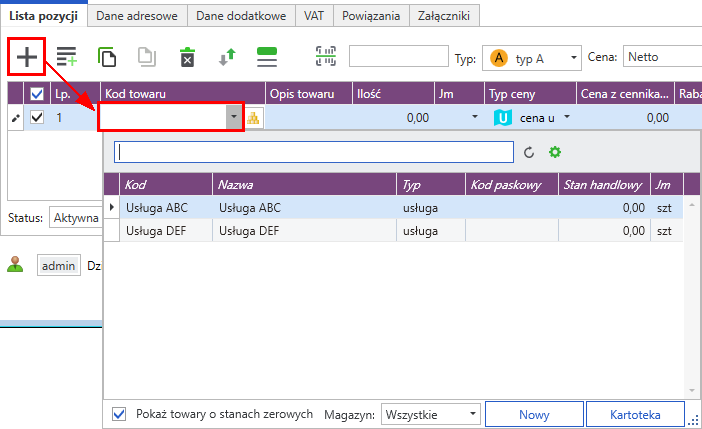
Task: Expand the Magazyn dropdown set to Wszystkie
Action: pyautogui.click(x=431, y=414)
